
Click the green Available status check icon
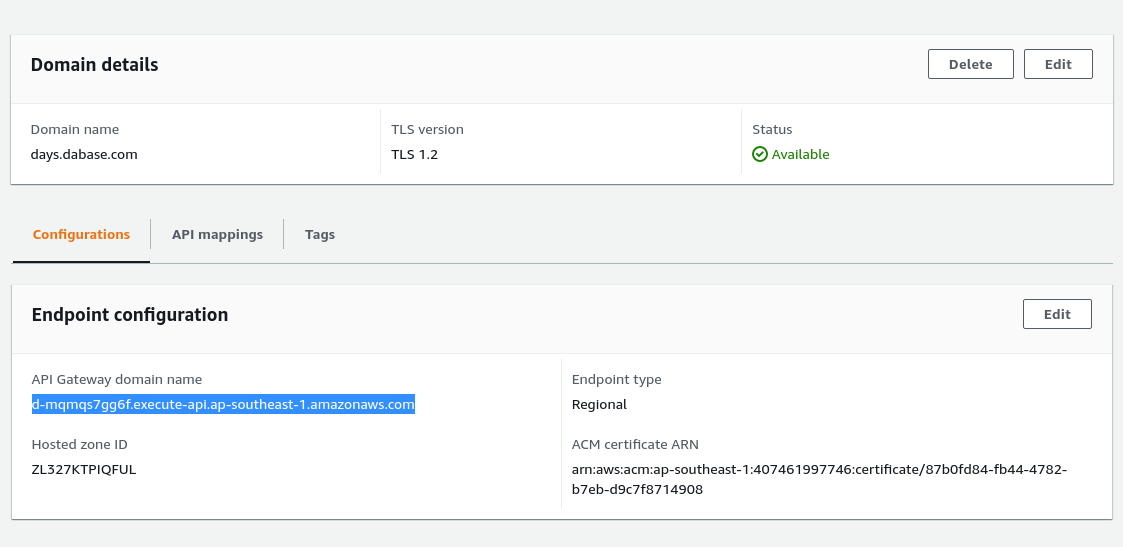pos(760,155)
